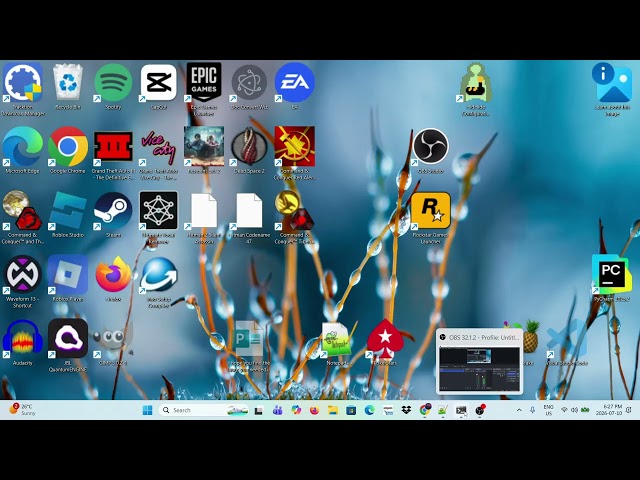
Task: Select the Dead Space 2 shortcut
Action: pos(249,147)
